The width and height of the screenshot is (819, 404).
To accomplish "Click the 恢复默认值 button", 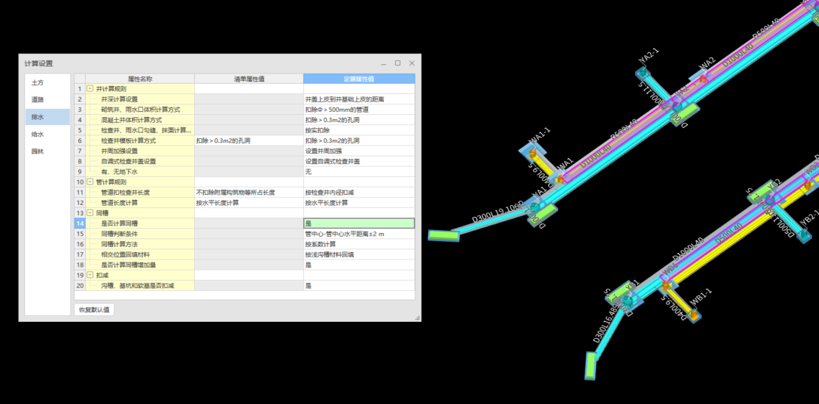I will coord(95,310).
